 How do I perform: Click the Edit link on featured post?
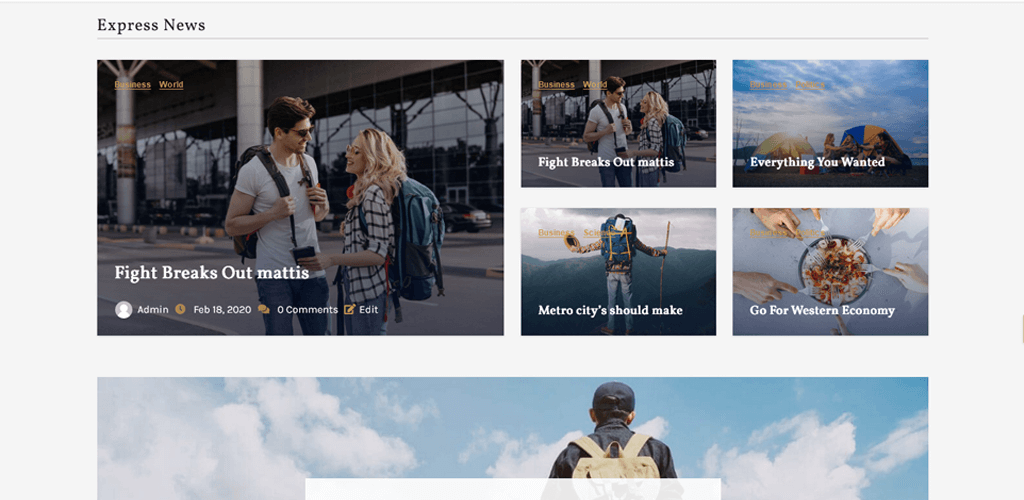[x=368, y=309]
